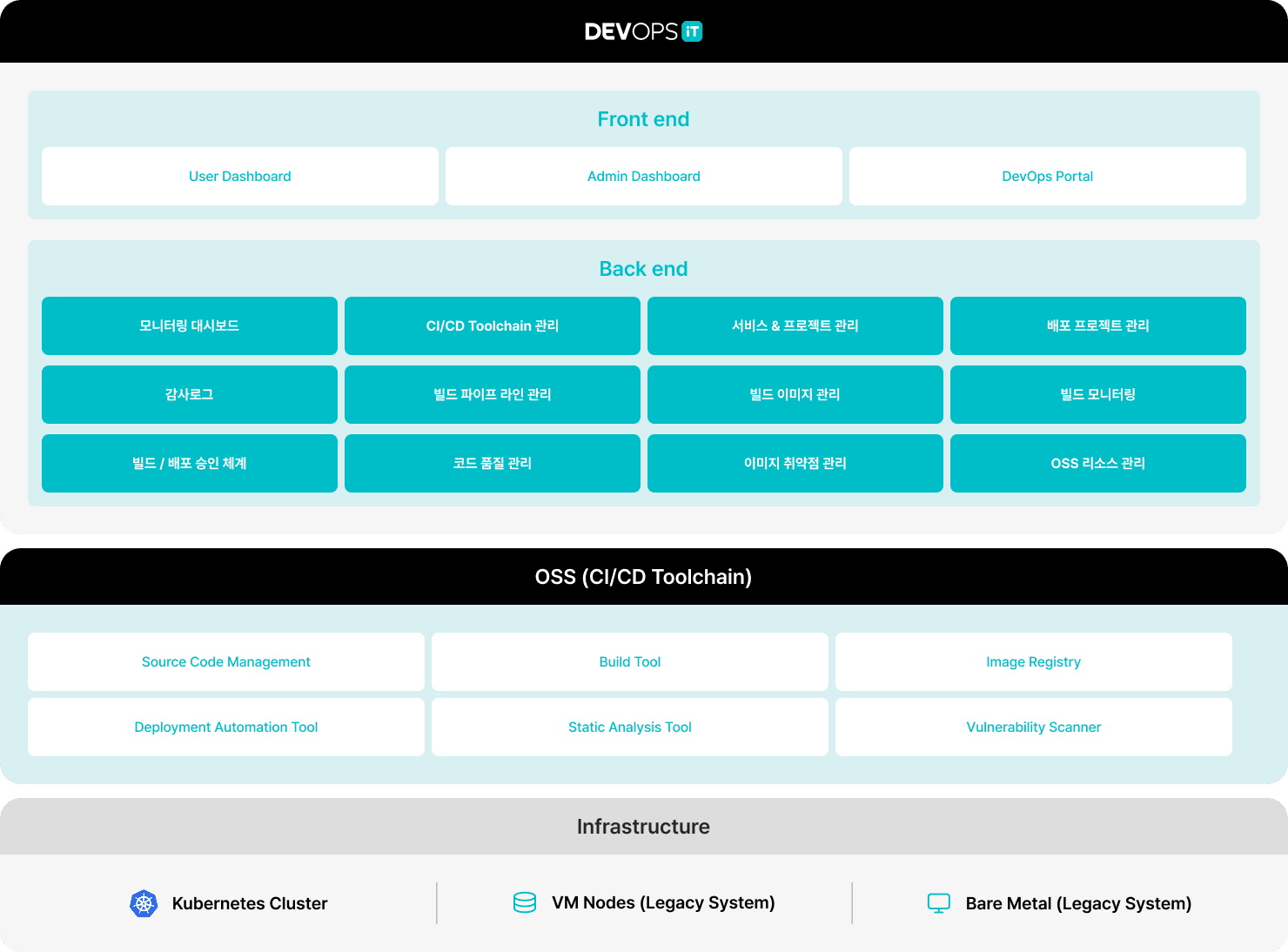Click the VM Nodes database icon
Screen dimensions: 1288x952
525,902
